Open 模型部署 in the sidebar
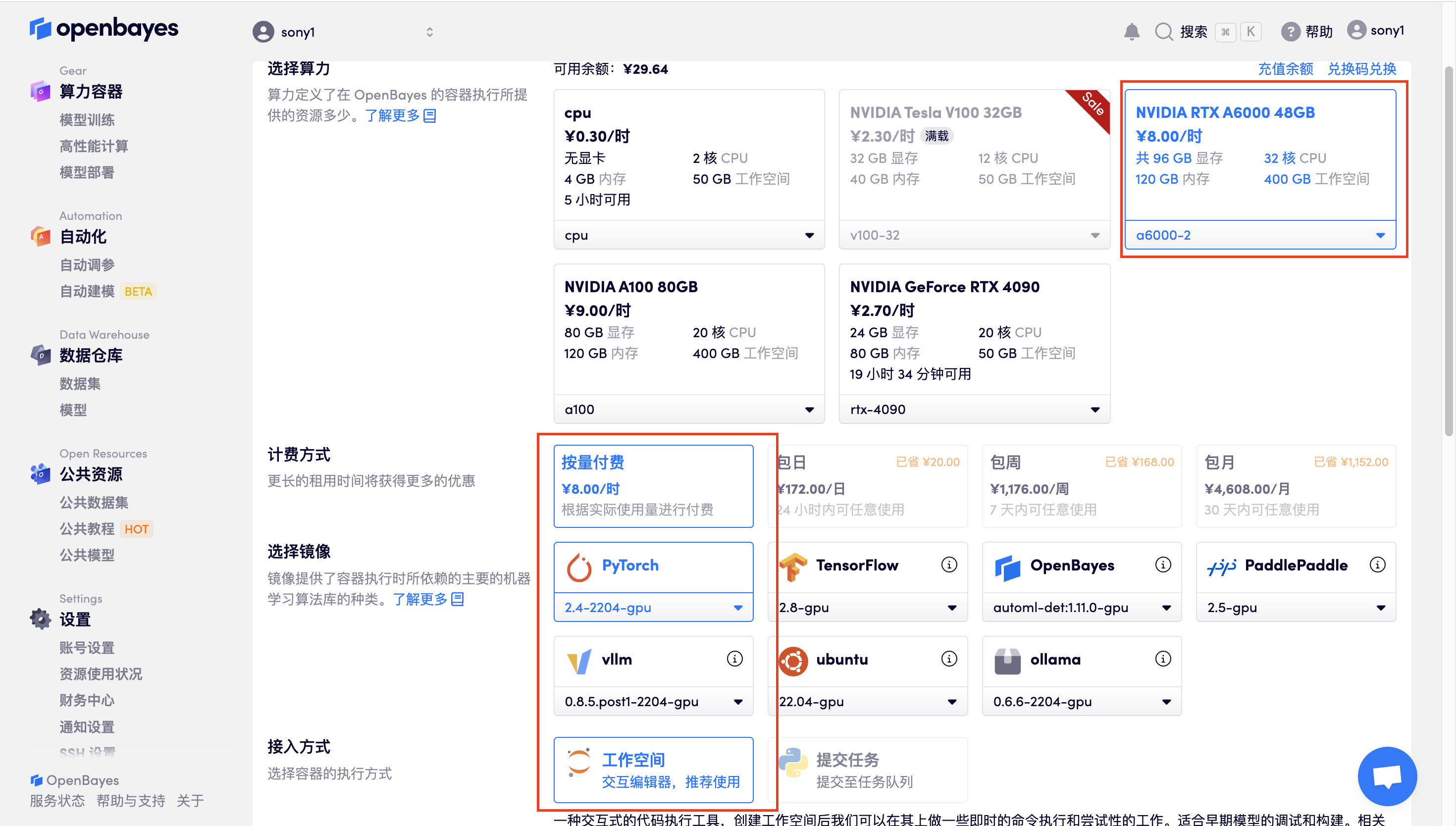The image size is (1456, 826). (x=87, y=173)
